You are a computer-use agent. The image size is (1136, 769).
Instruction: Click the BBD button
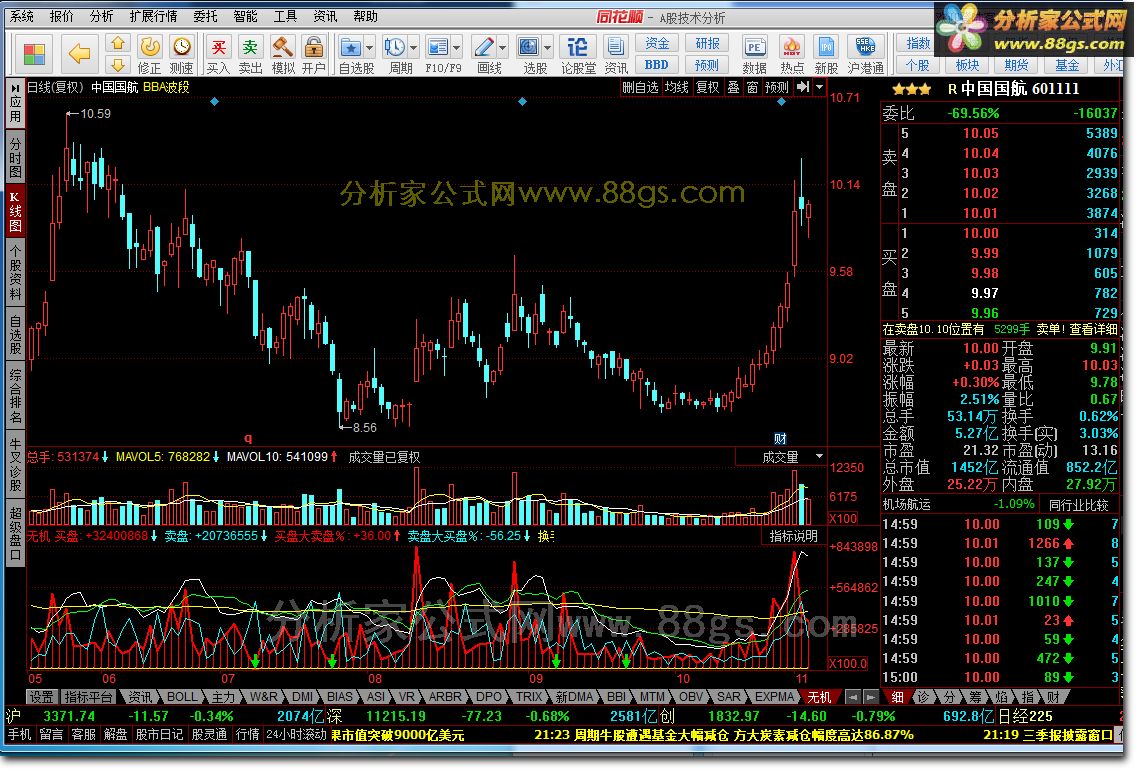pos(657,65)
